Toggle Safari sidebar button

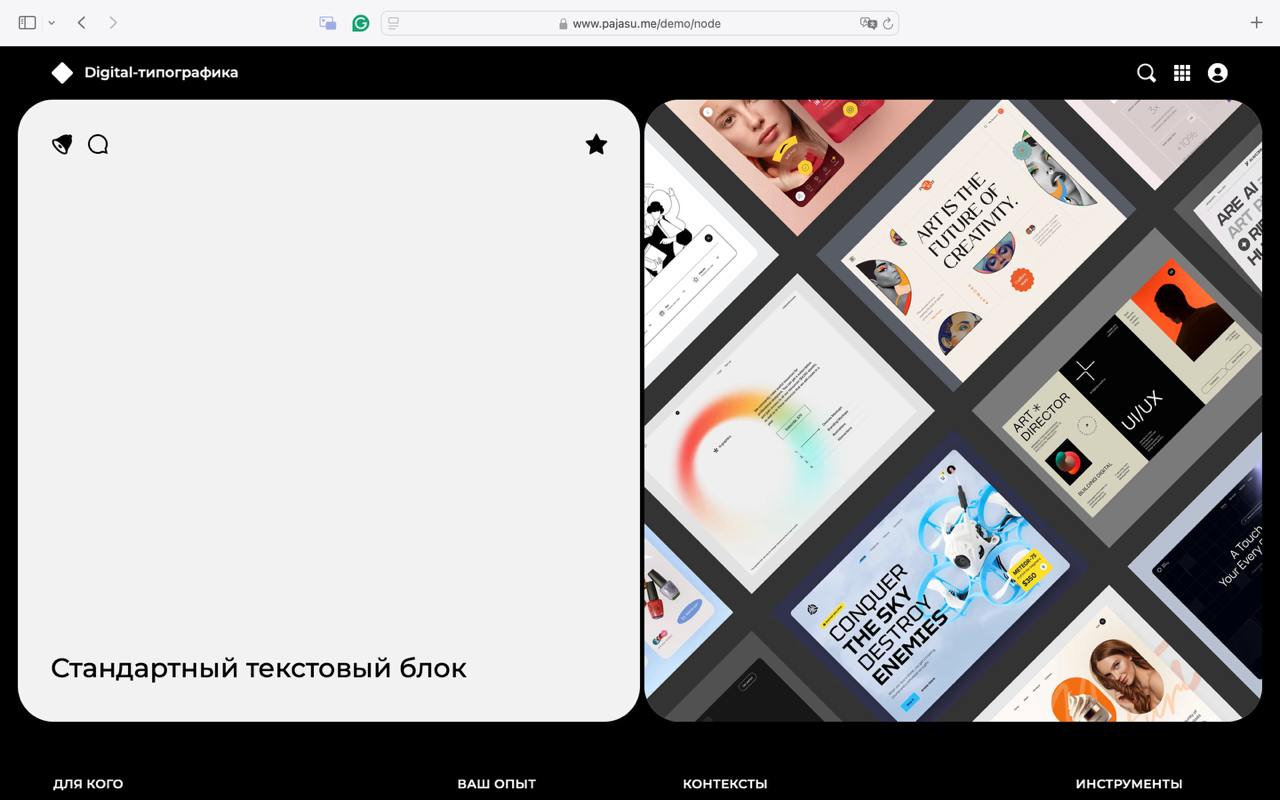tap(27, 22)
